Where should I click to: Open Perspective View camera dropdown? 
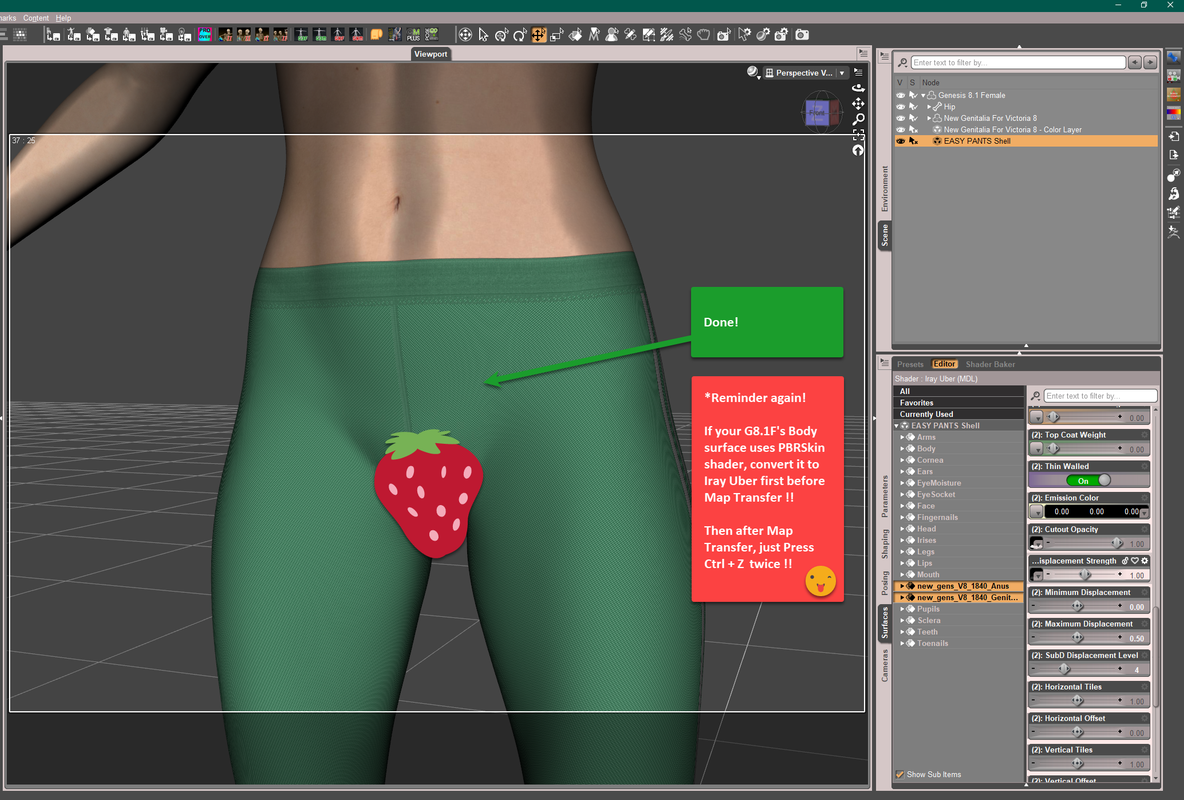tap(842, 73)
